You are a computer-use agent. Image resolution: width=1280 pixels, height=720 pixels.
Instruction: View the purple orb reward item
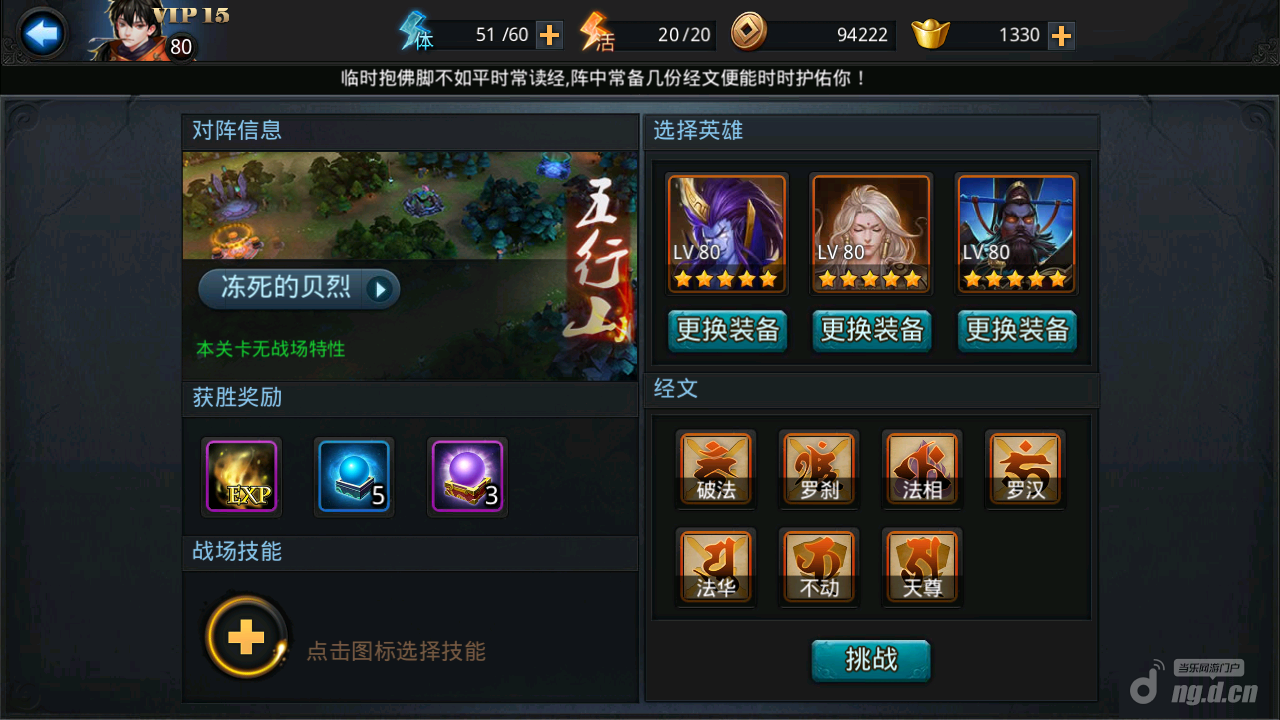pos(467,476)
